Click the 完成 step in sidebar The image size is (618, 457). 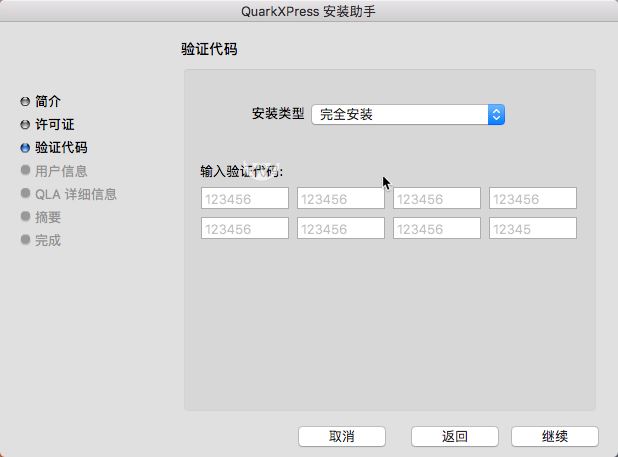[x=48, y=240]
